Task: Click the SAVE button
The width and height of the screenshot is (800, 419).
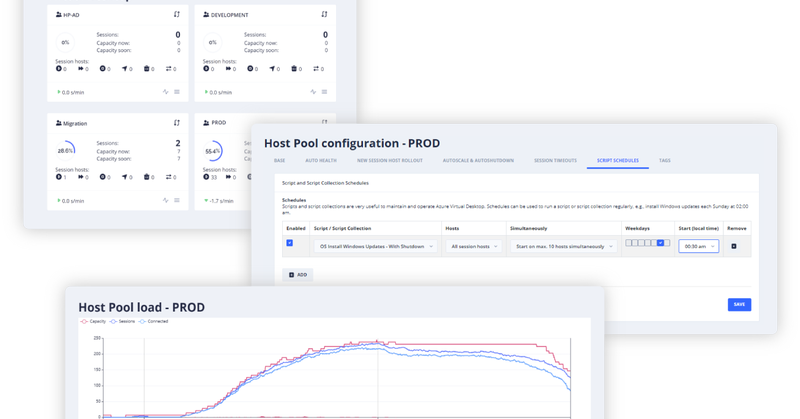Action: 739,304
